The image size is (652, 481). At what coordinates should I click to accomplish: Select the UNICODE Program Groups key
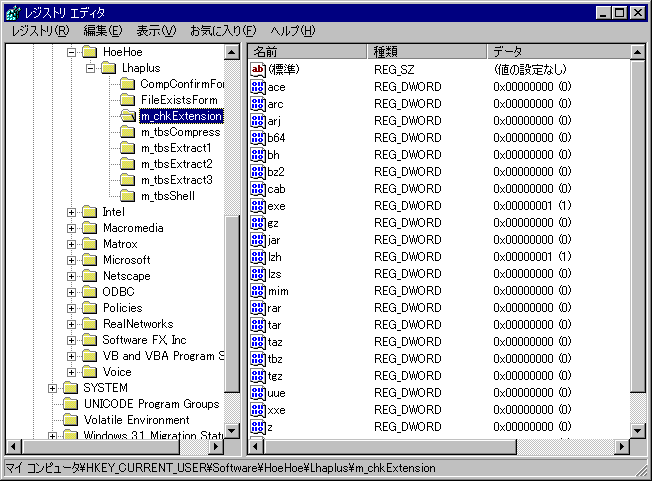pyautogui.click(x=151, y=404)
